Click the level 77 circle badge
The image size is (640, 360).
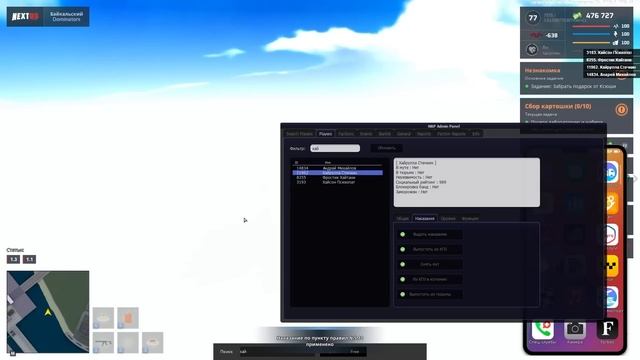click(x=533, y=18)
